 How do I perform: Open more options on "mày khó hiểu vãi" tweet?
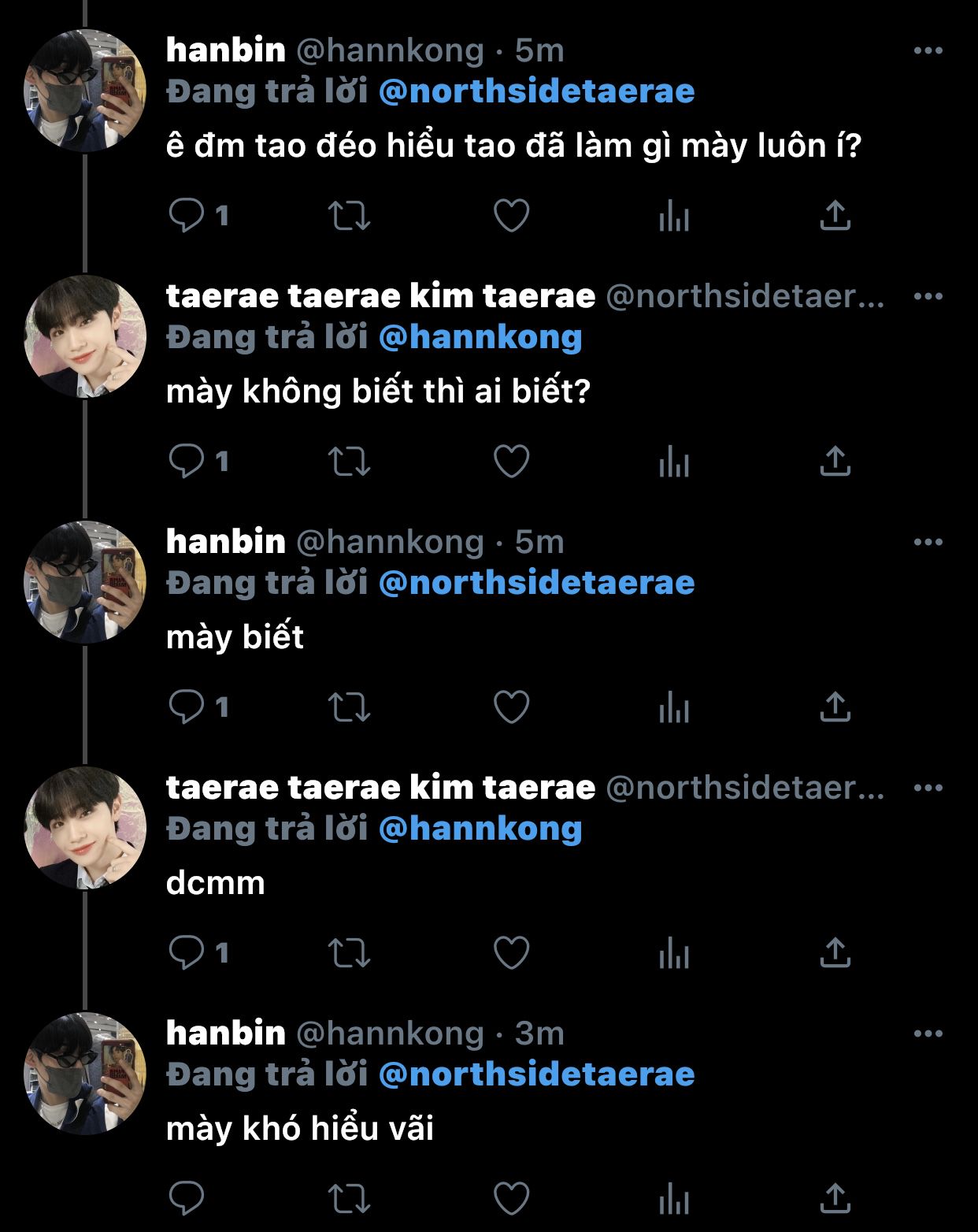coord(928,1033)
